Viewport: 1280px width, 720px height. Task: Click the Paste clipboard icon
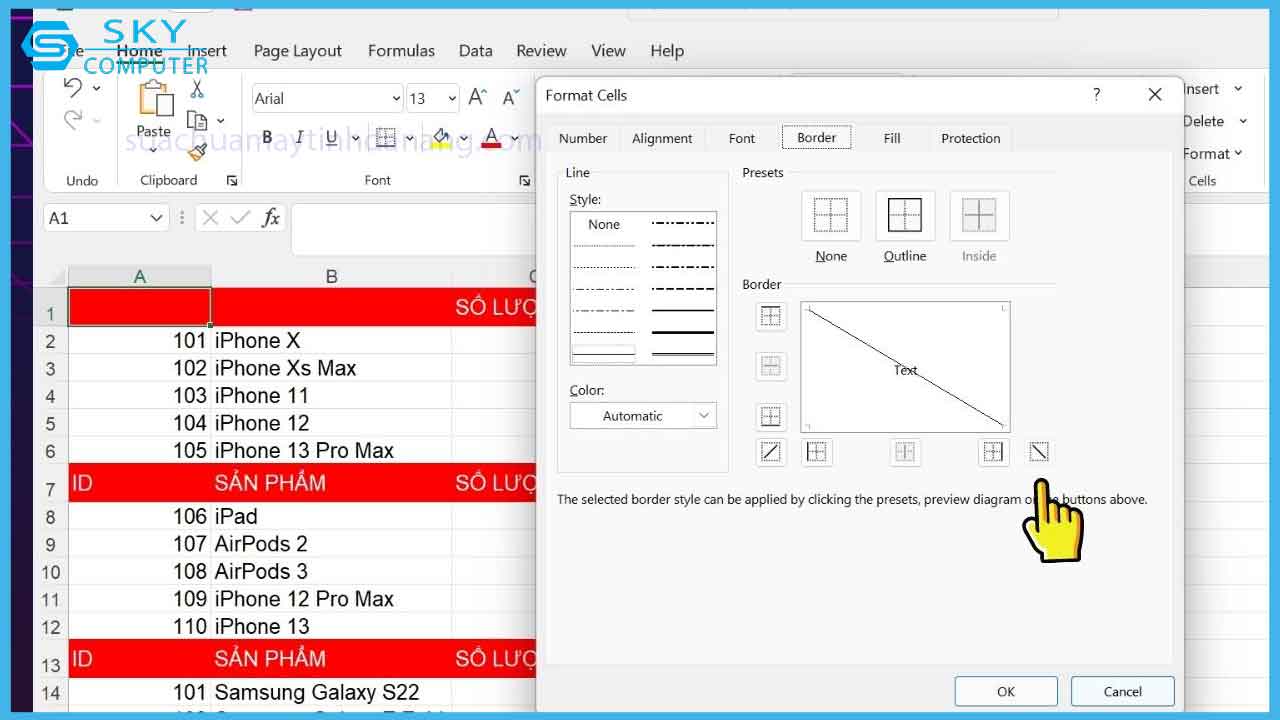click(x=155, y=98)
